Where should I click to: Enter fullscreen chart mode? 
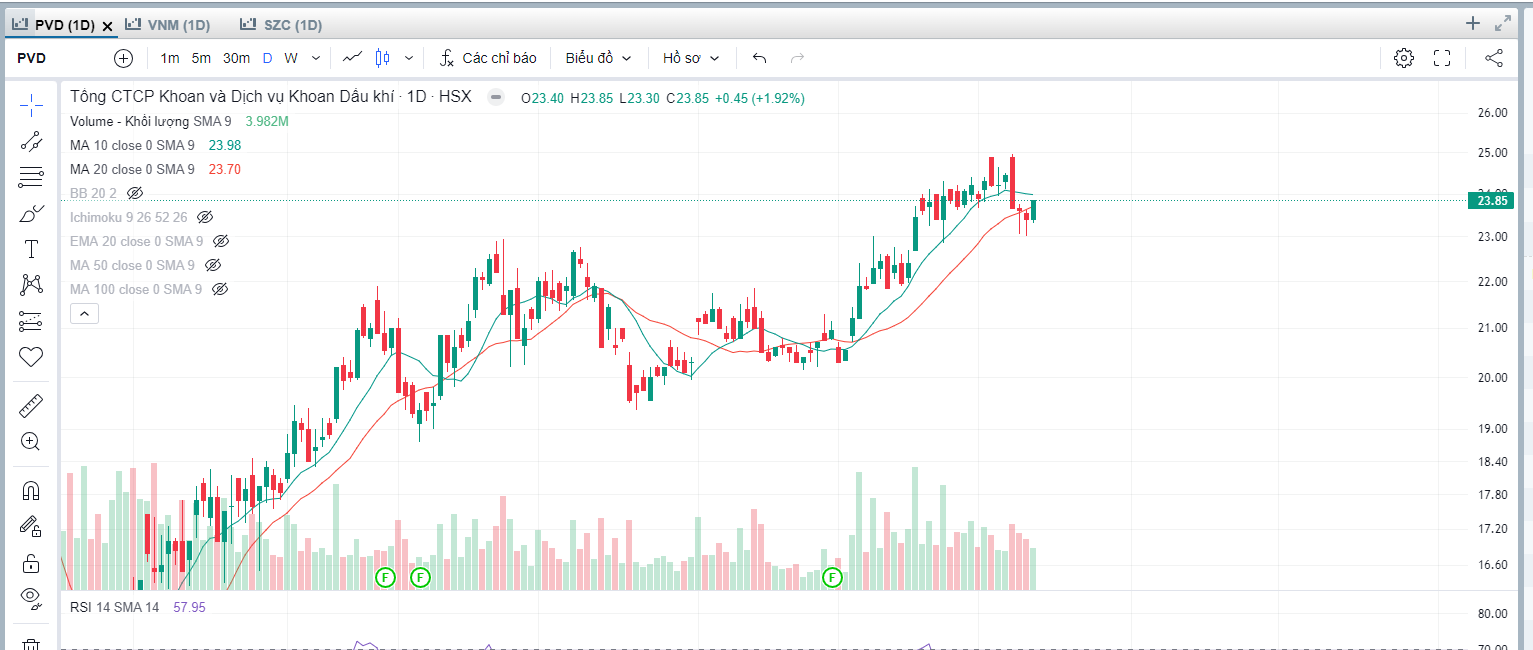[x=1442, y=58]
